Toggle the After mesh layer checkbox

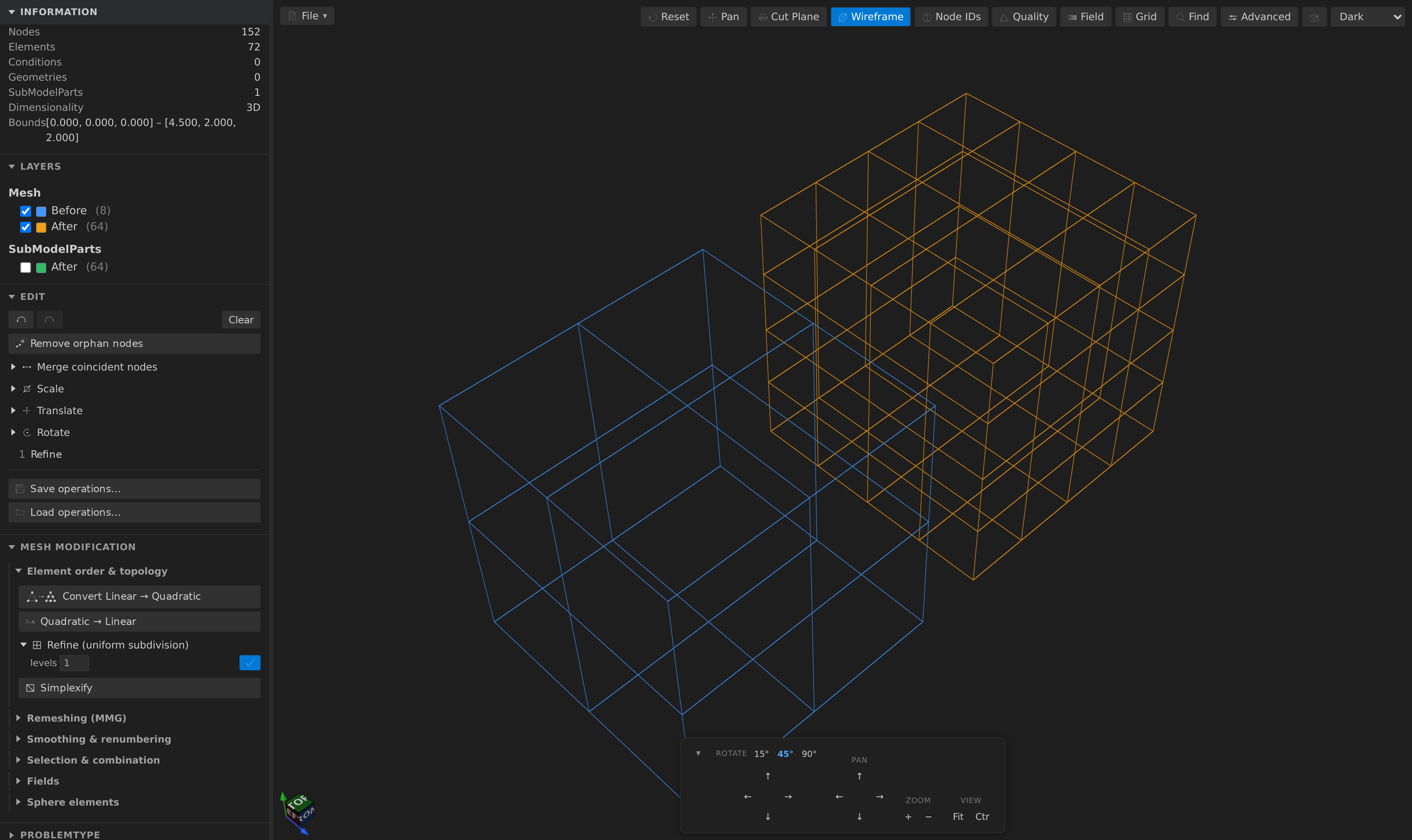tap(26, 227)
